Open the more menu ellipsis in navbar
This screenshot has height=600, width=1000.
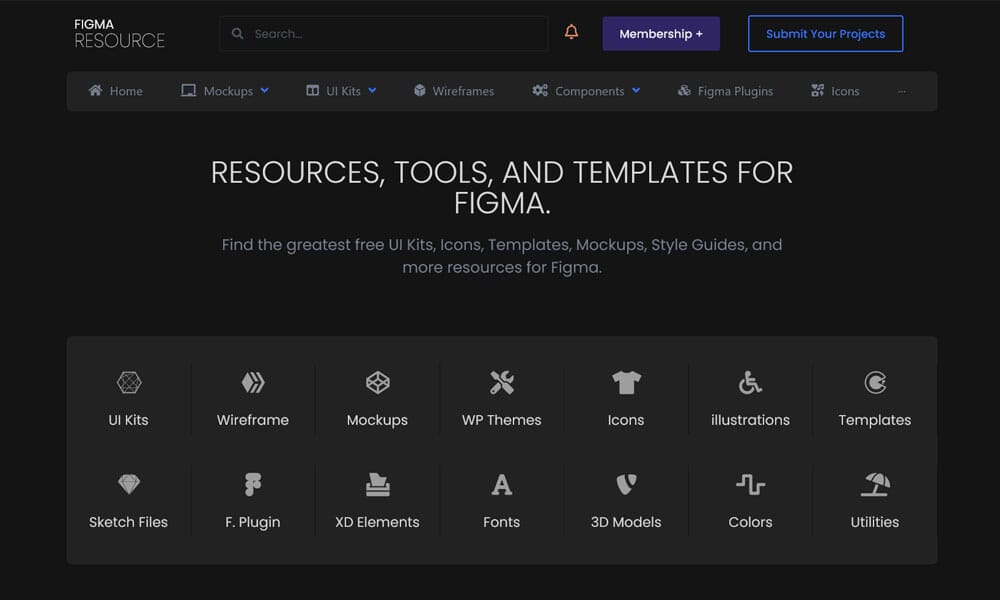coord(902,91)
